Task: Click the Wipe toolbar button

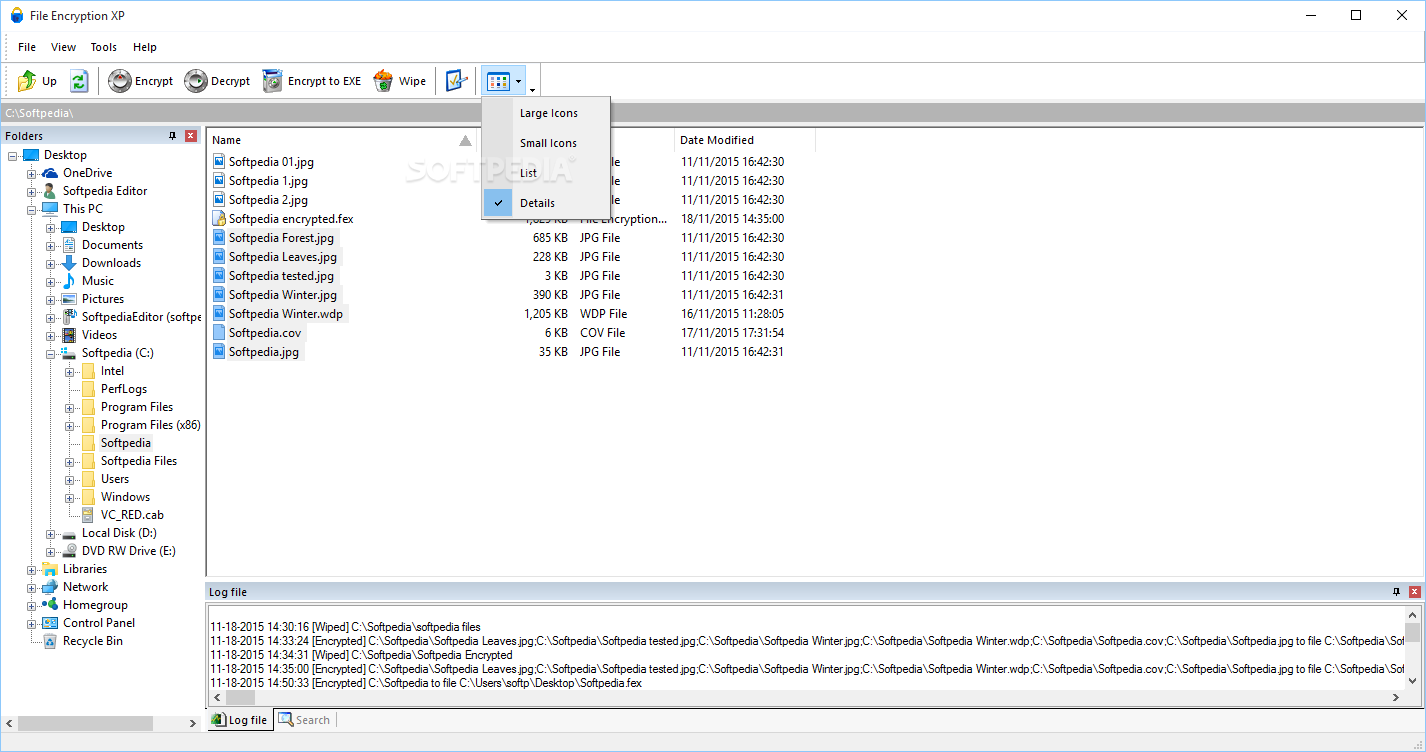Action: point(400,81)
